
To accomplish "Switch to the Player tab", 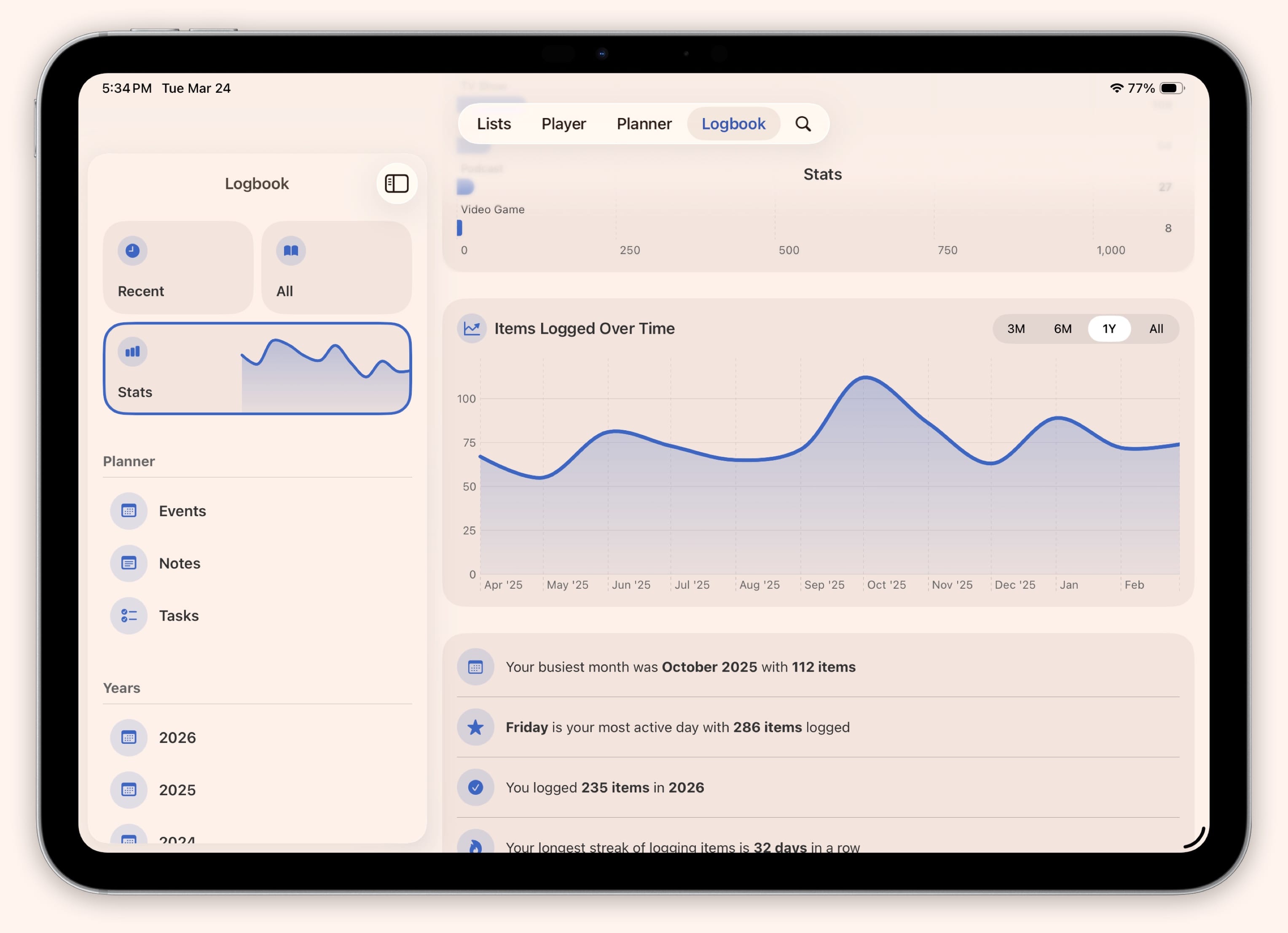I will coord(564,124).
